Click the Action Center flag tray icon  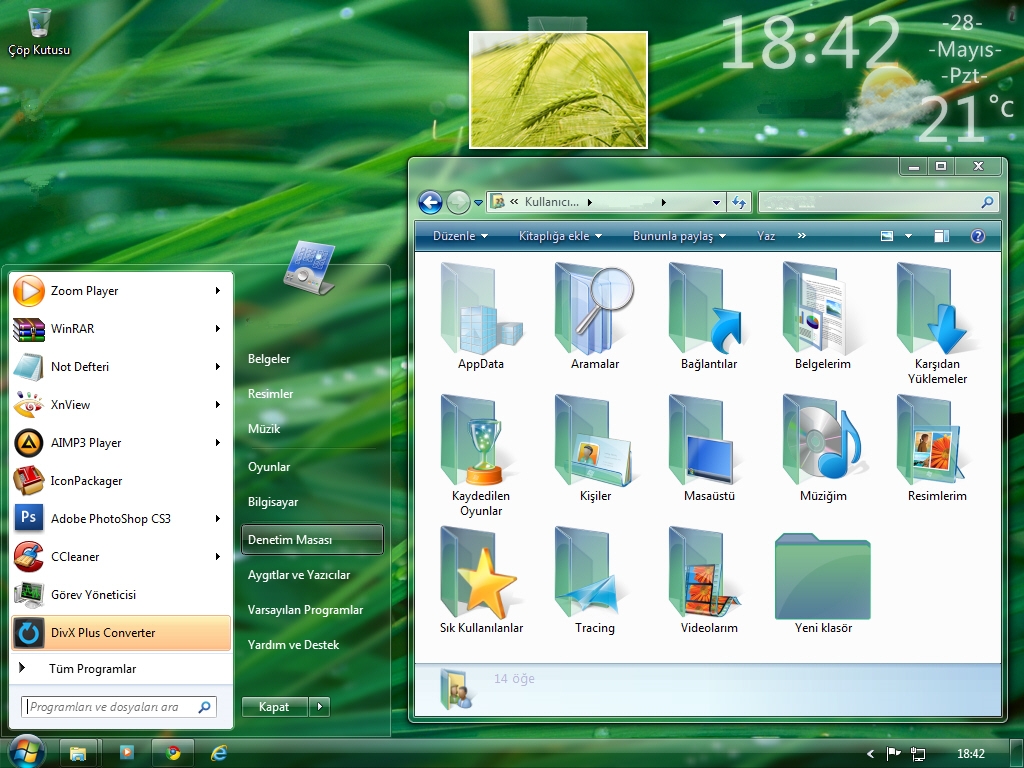893,754
